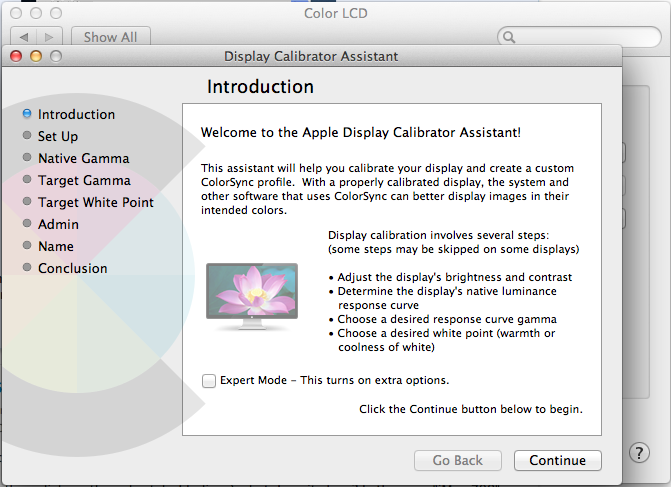The image size is (671, 487).
Task: Click the Go Back button
Action: tap(458, 461)
